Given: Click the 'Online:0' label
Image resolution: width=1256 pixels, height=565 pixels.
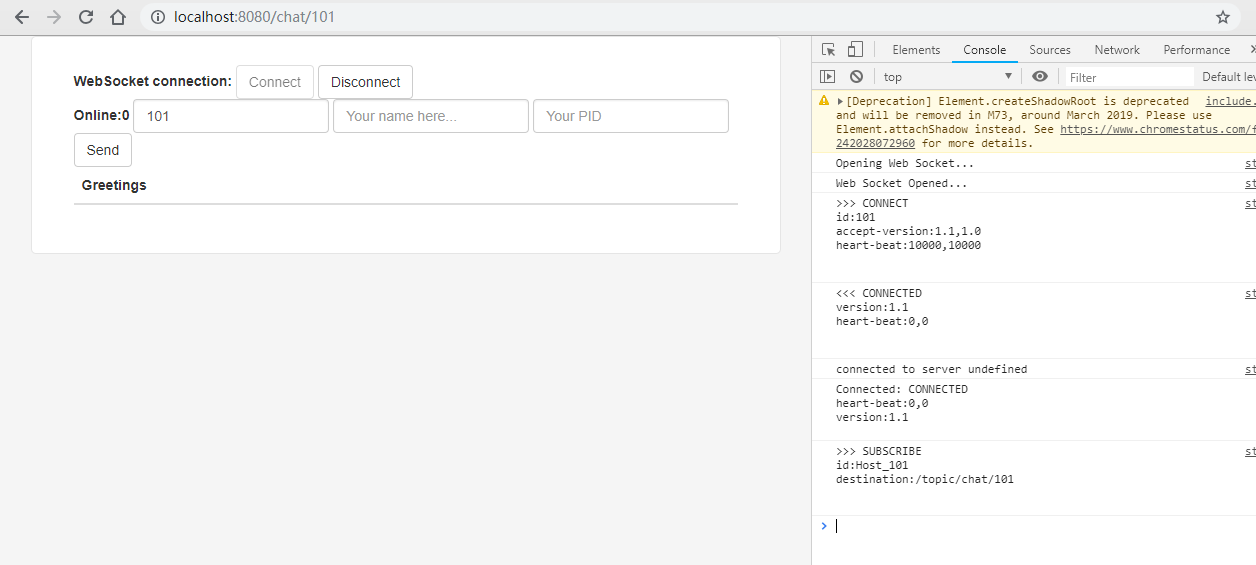Looking at the screenshot, I should click(102, 115).
